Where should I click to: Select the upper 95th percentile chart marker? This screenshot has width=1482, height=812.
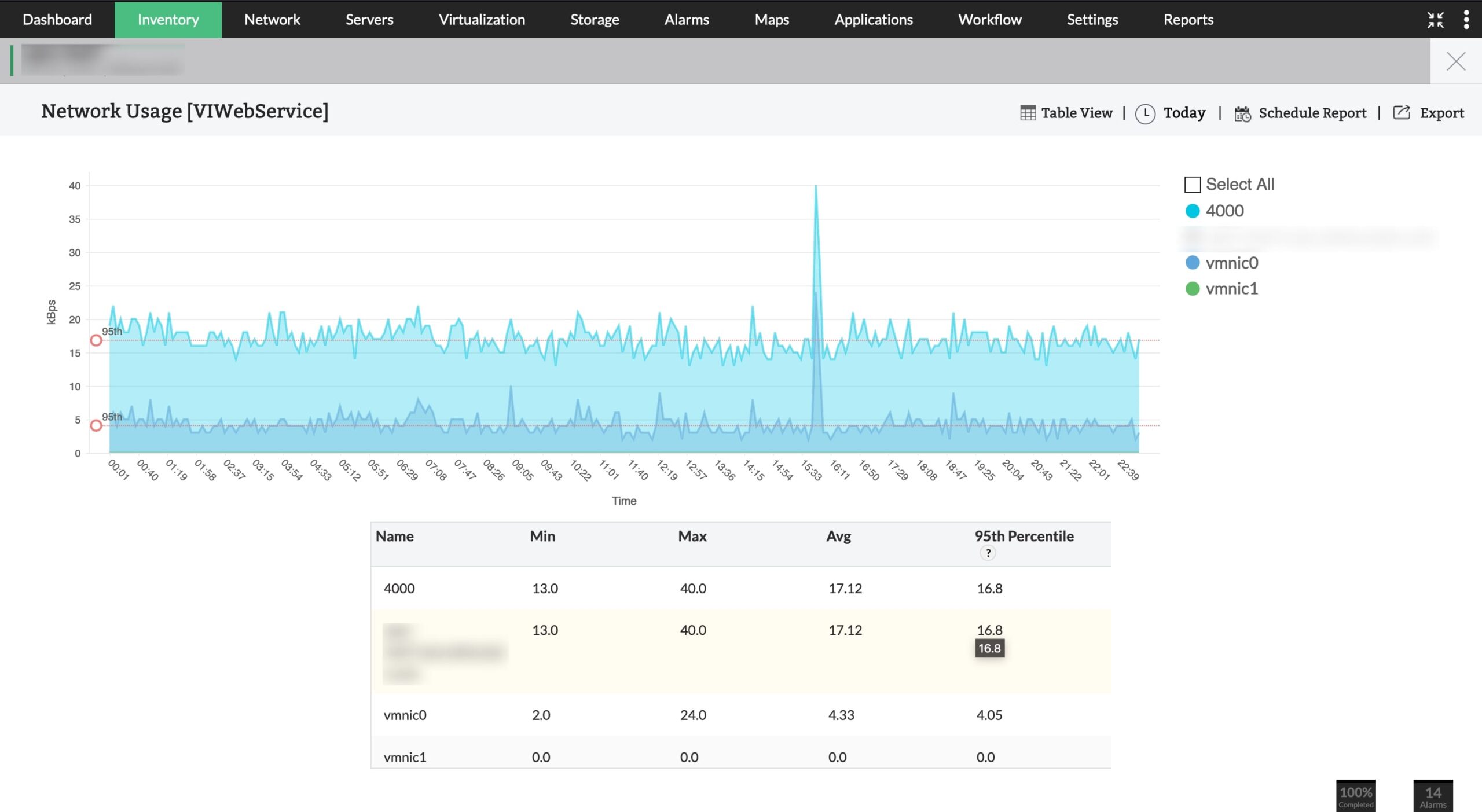click(96, 341)
